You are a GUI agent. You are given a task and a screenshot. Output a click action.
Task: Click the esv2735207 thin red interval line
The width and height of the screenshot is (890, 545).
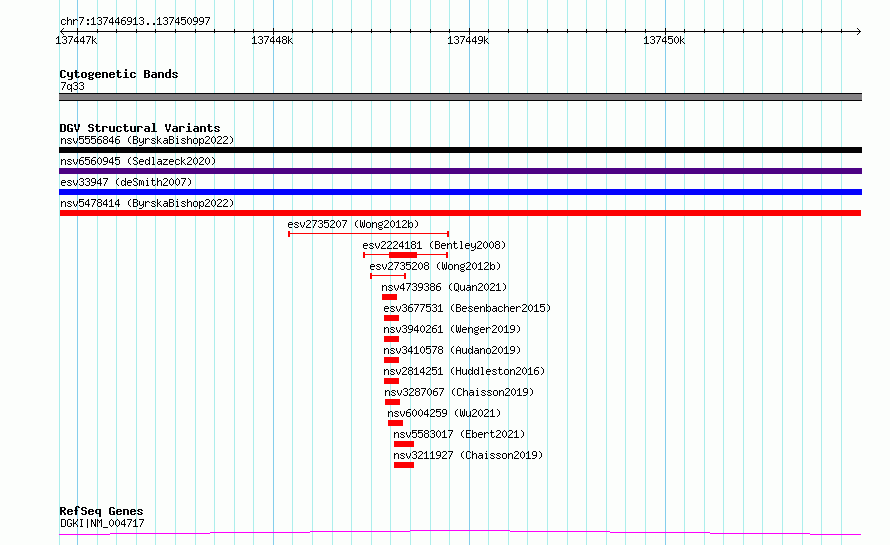click(x=368, y=233)
